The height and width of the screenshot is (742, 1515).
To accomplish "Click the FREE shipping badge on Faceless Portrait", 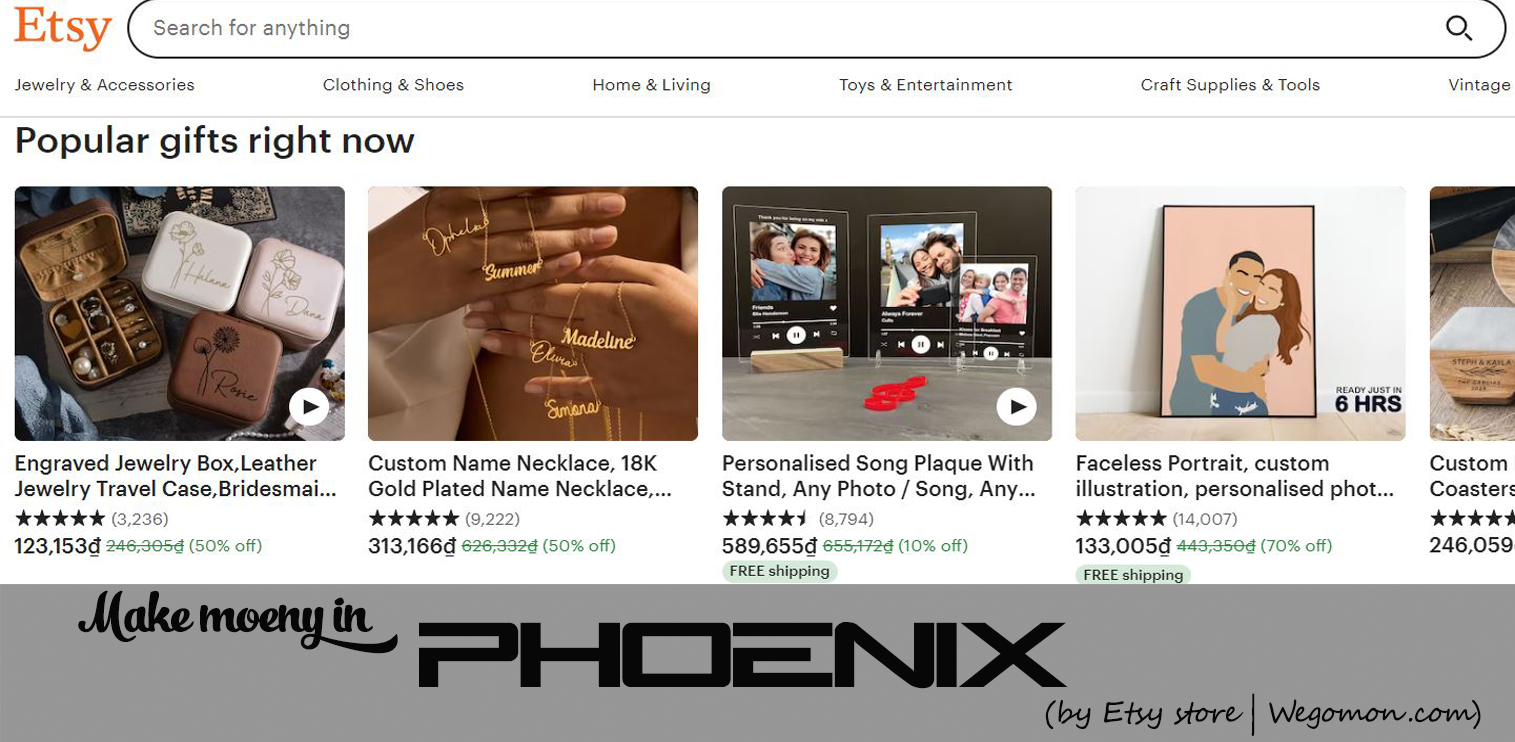I will pos(1133,575).
